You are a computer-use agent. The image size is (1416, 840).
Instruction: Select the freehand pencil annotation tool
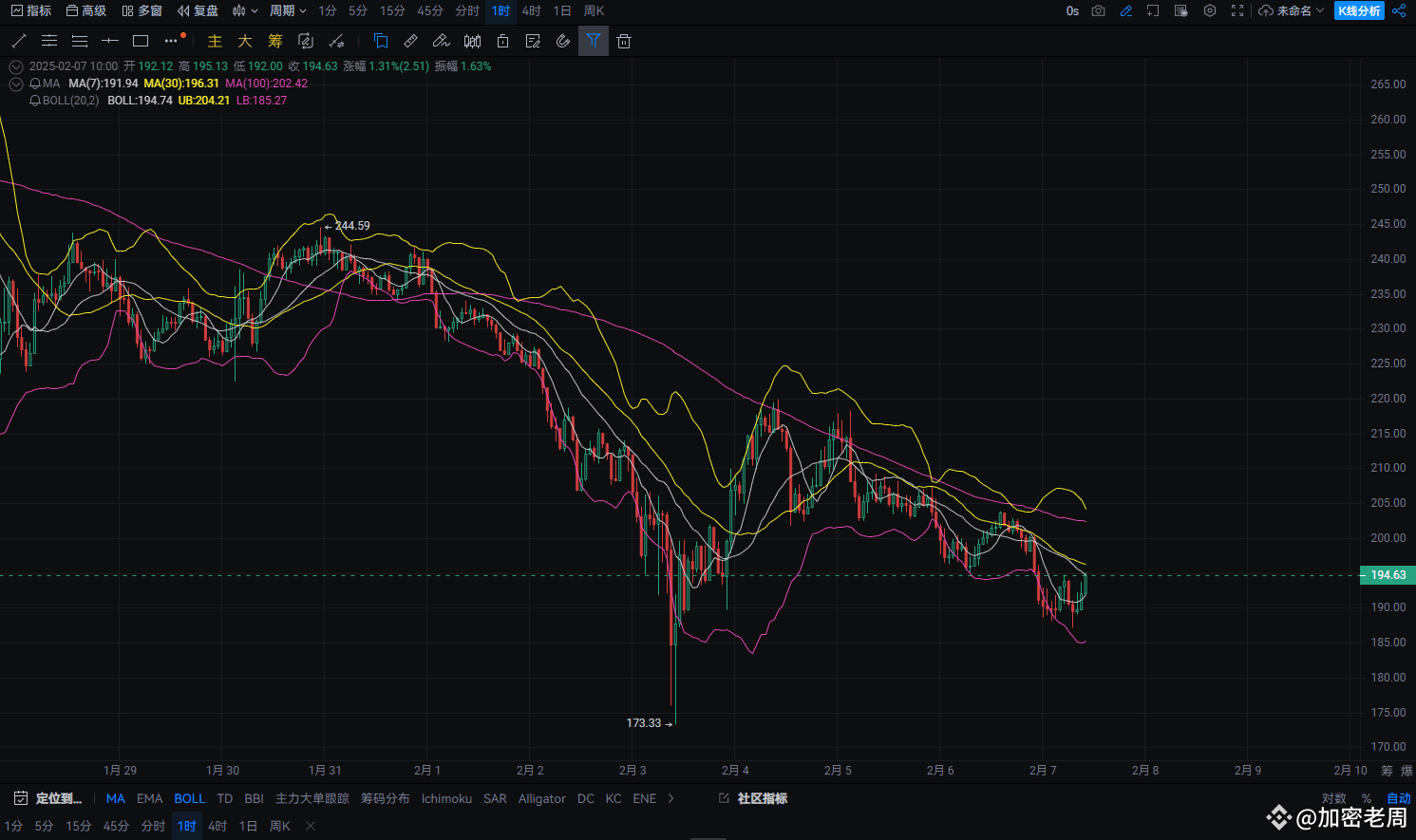point(442,41)
